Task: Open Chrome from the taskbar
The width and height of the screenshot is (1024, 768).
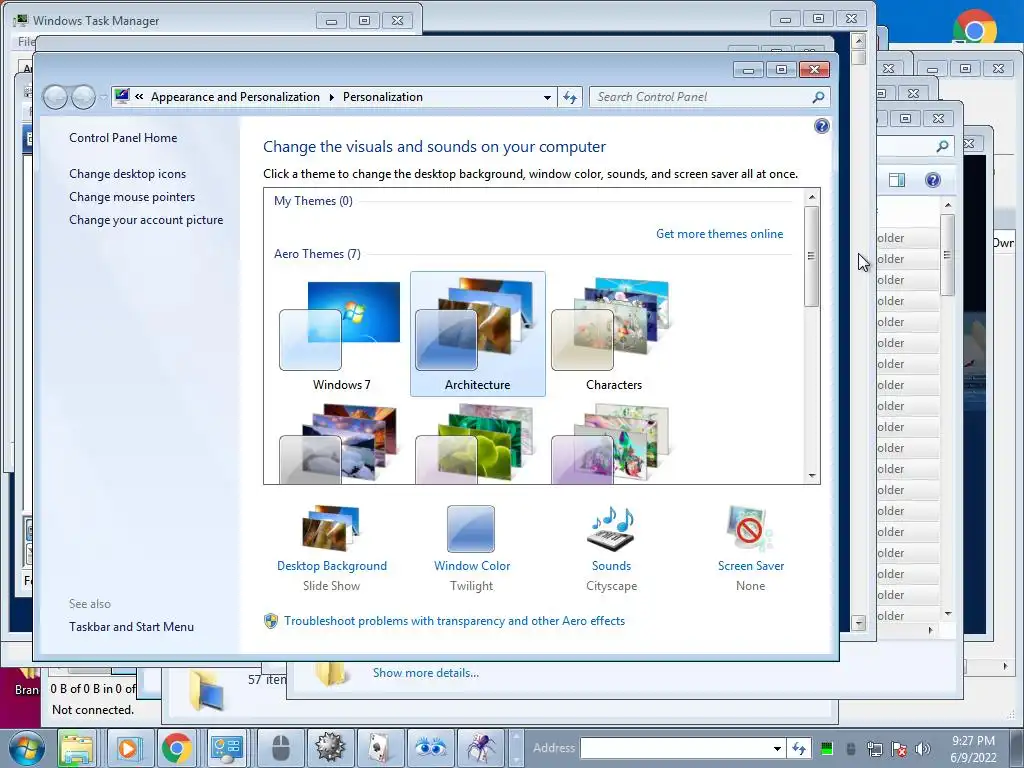Action: pyautogui.click(x=176, y=748)
